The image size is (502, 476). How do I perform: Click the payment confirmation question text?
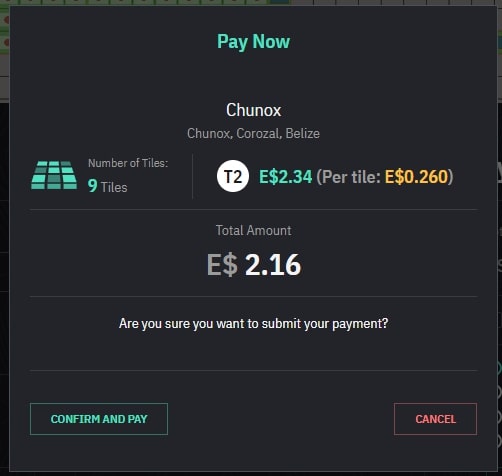pyautogui.click(x=253, y=323)
